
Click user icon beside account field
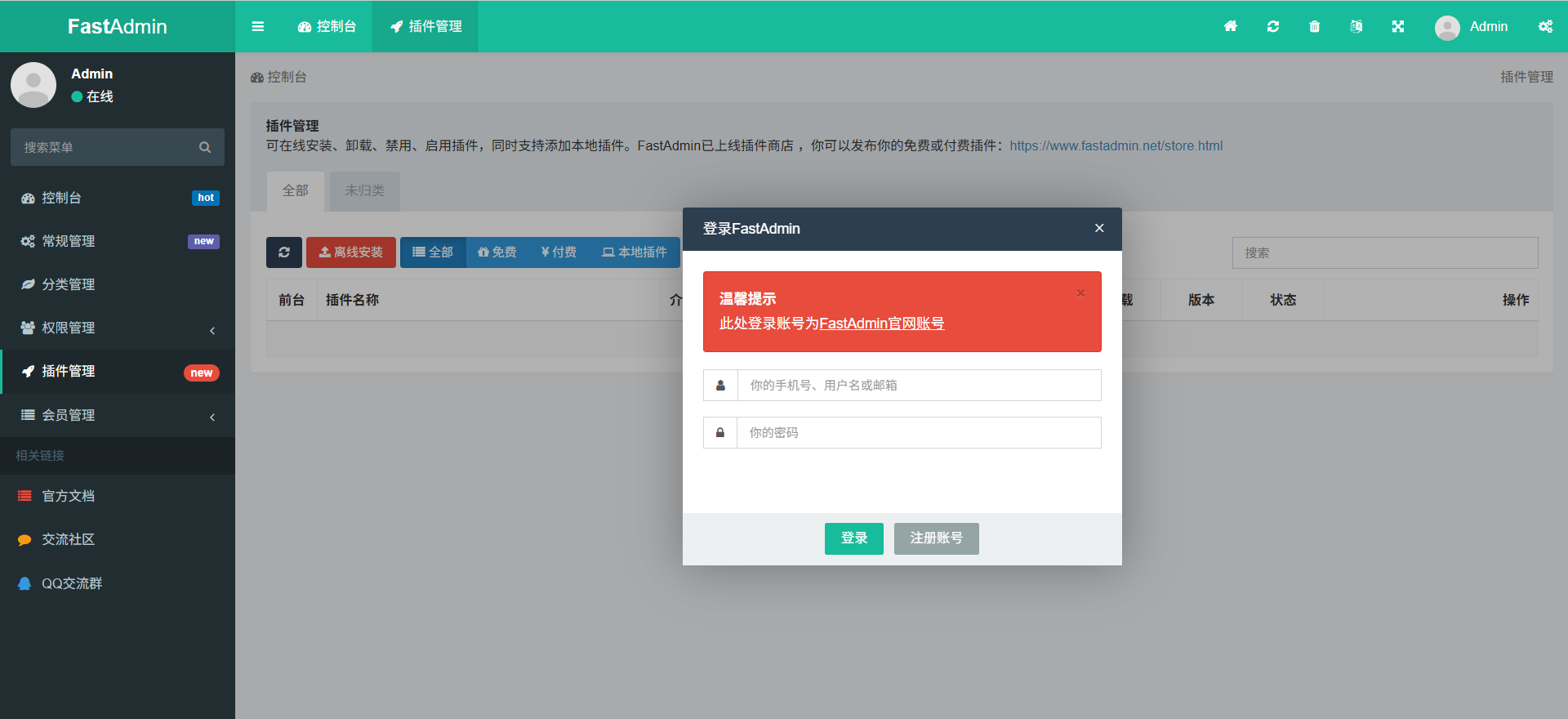click(720, 385)
